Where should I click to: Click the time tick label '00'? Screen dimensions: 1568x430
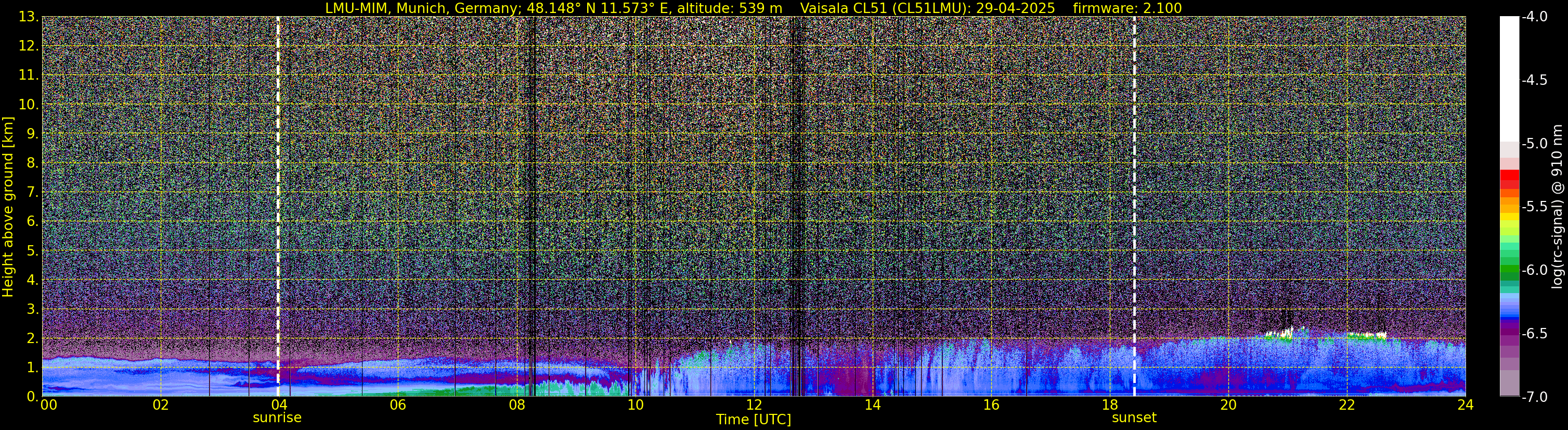pos(49,405)
